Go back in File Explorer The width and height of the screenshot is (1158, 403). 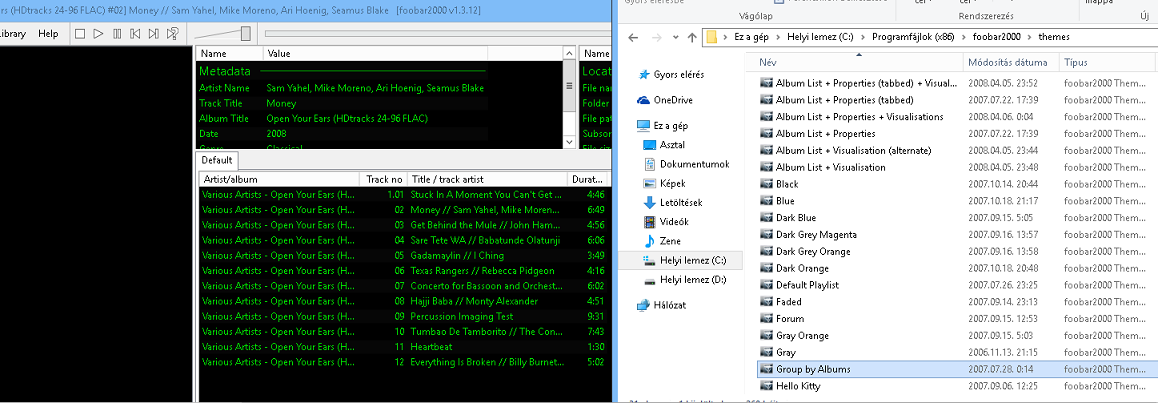(632, 37)
